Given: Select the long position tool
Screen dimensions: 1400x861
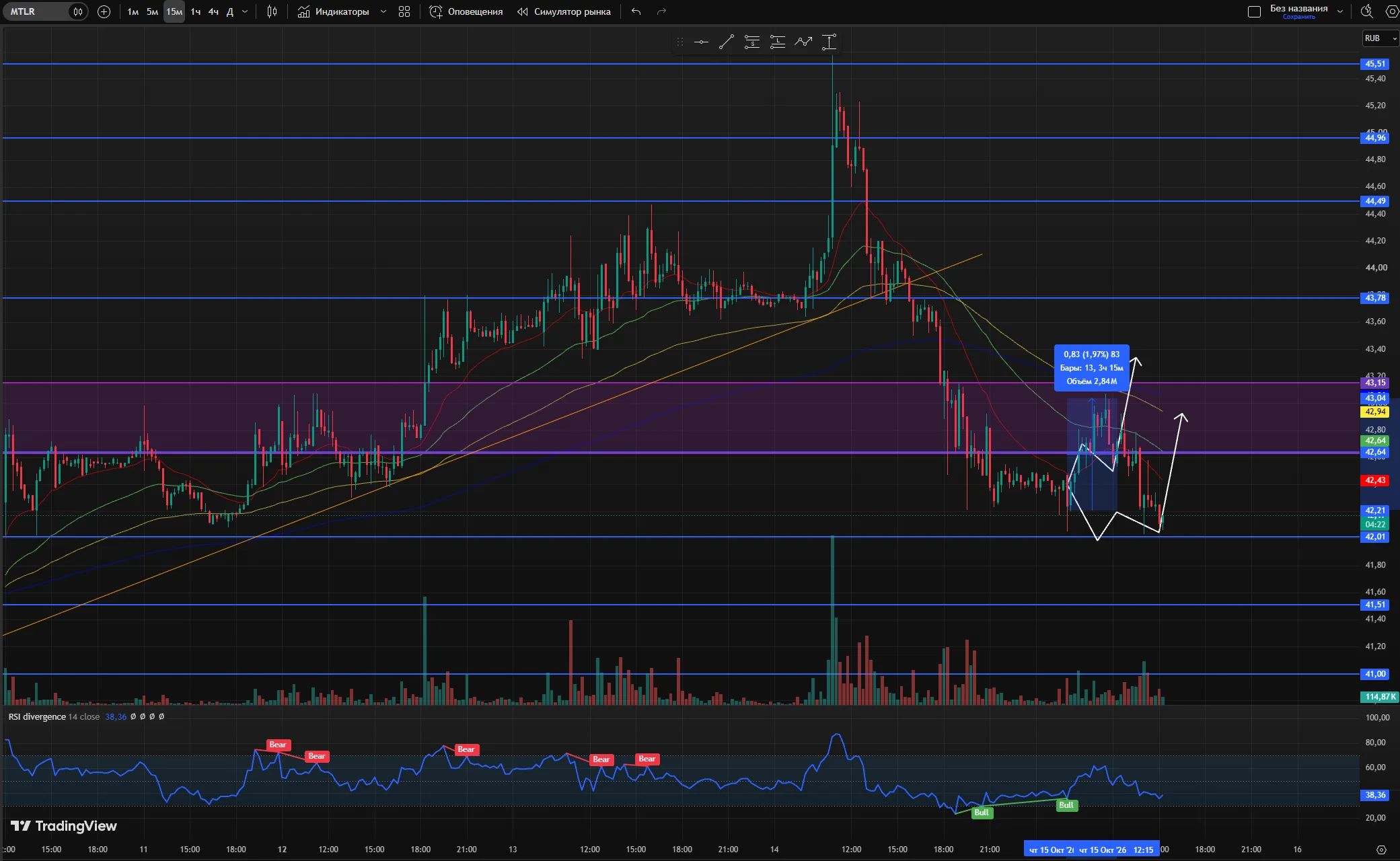Looking at the screenshot, I should (778, 42).
